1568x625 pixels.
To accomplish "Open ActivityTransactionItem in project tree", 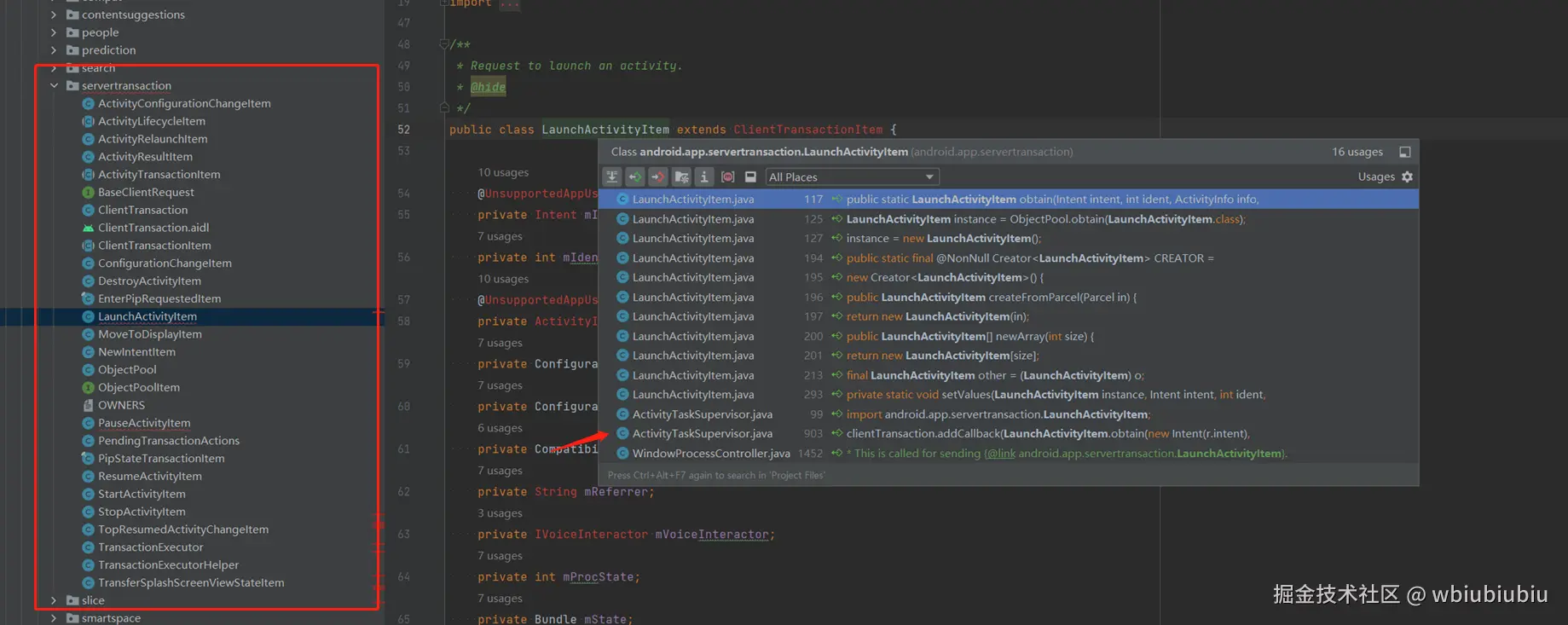I will tap(159, 175).
